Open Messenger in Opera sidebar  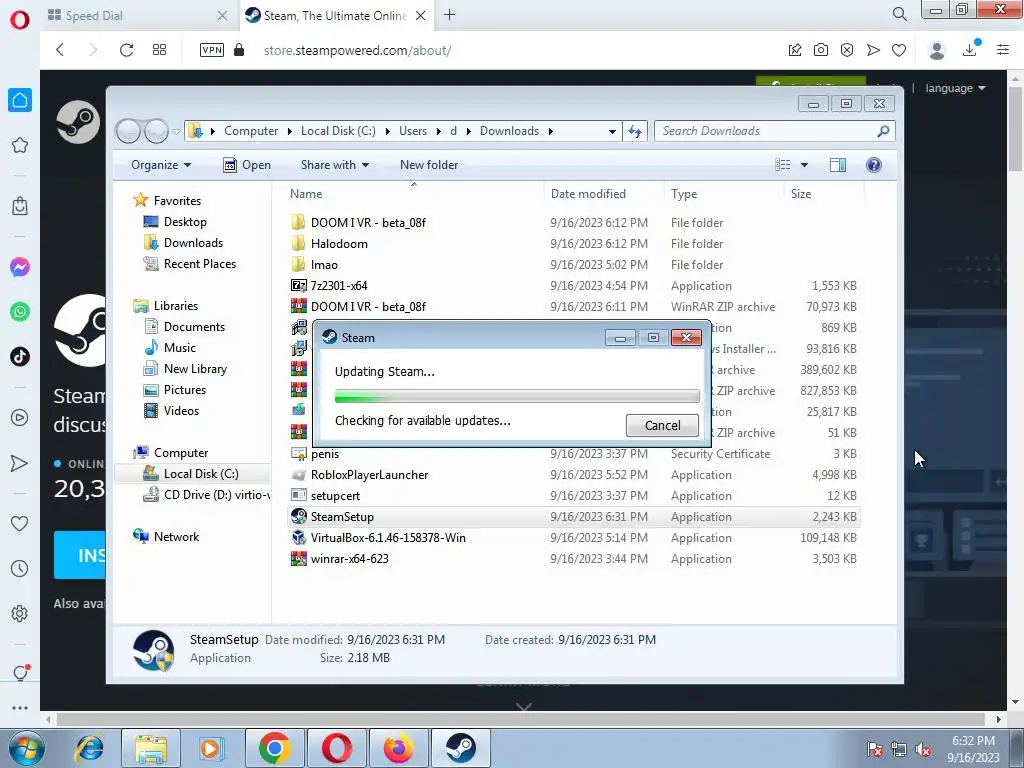click(x=20, y=266)
